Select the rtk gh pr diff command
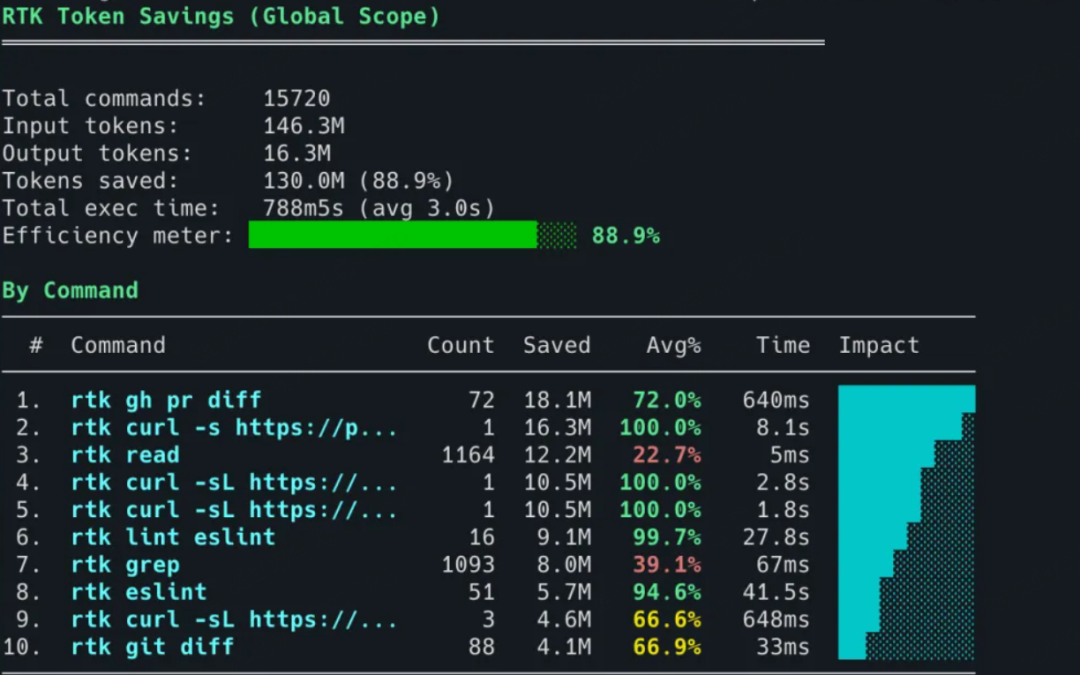Image resolution: width=1080 pixels, height=675 pixels. point(166,400)
